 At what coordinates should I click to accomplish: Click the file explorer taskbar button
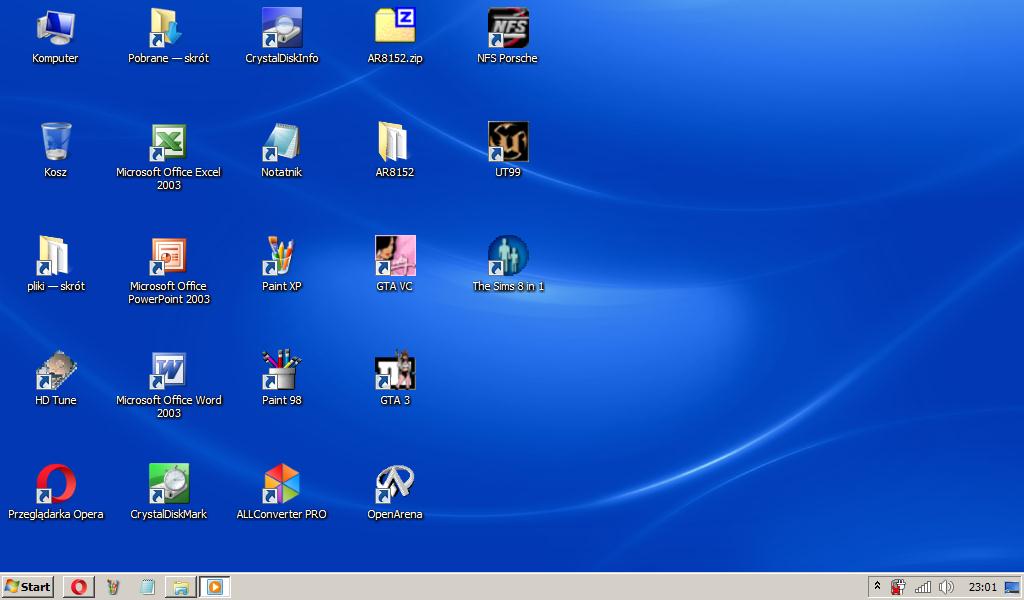[x=181, y=587]
